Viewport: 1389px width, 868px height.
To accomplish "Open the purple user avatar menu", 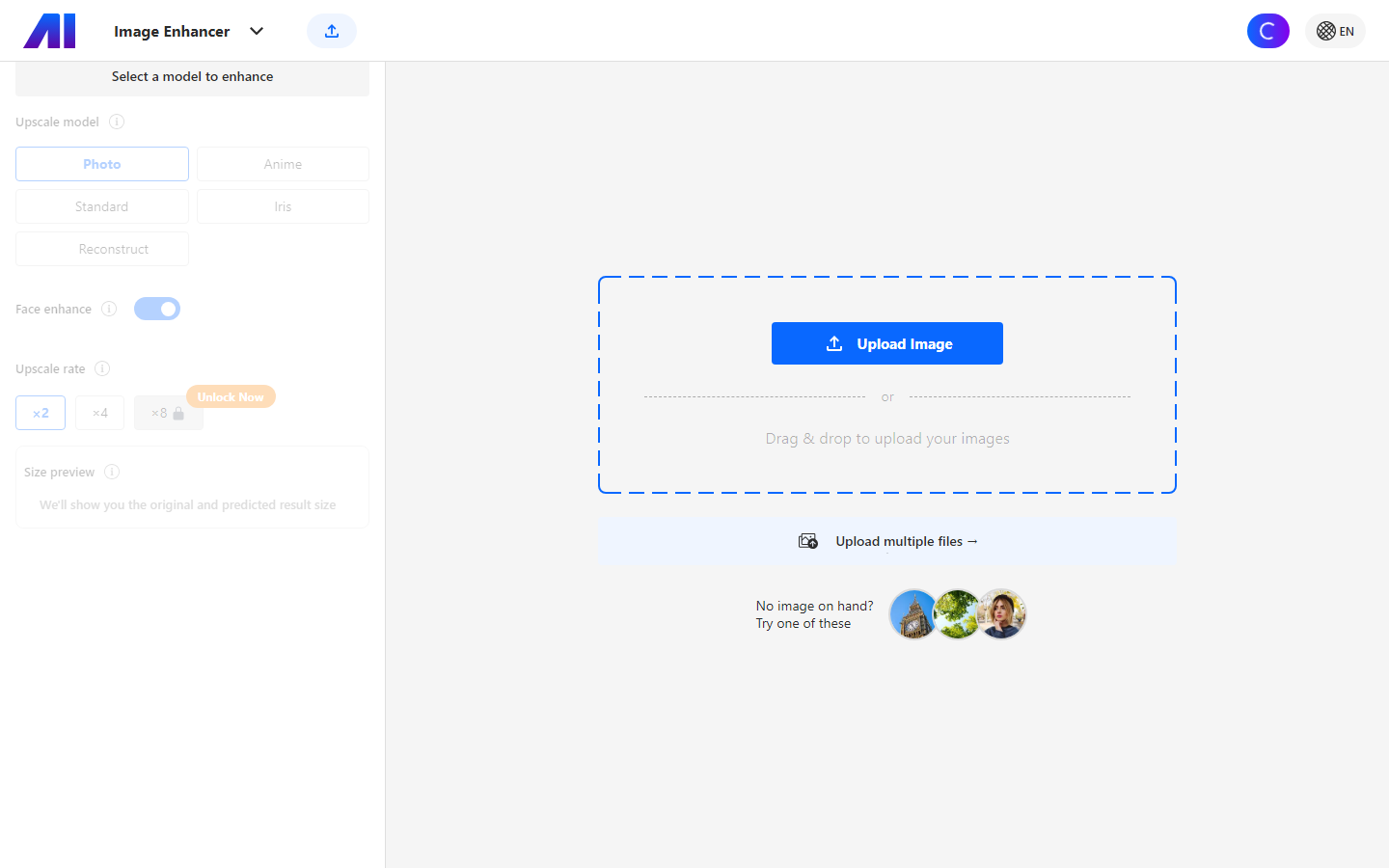I will [1267, 31].
